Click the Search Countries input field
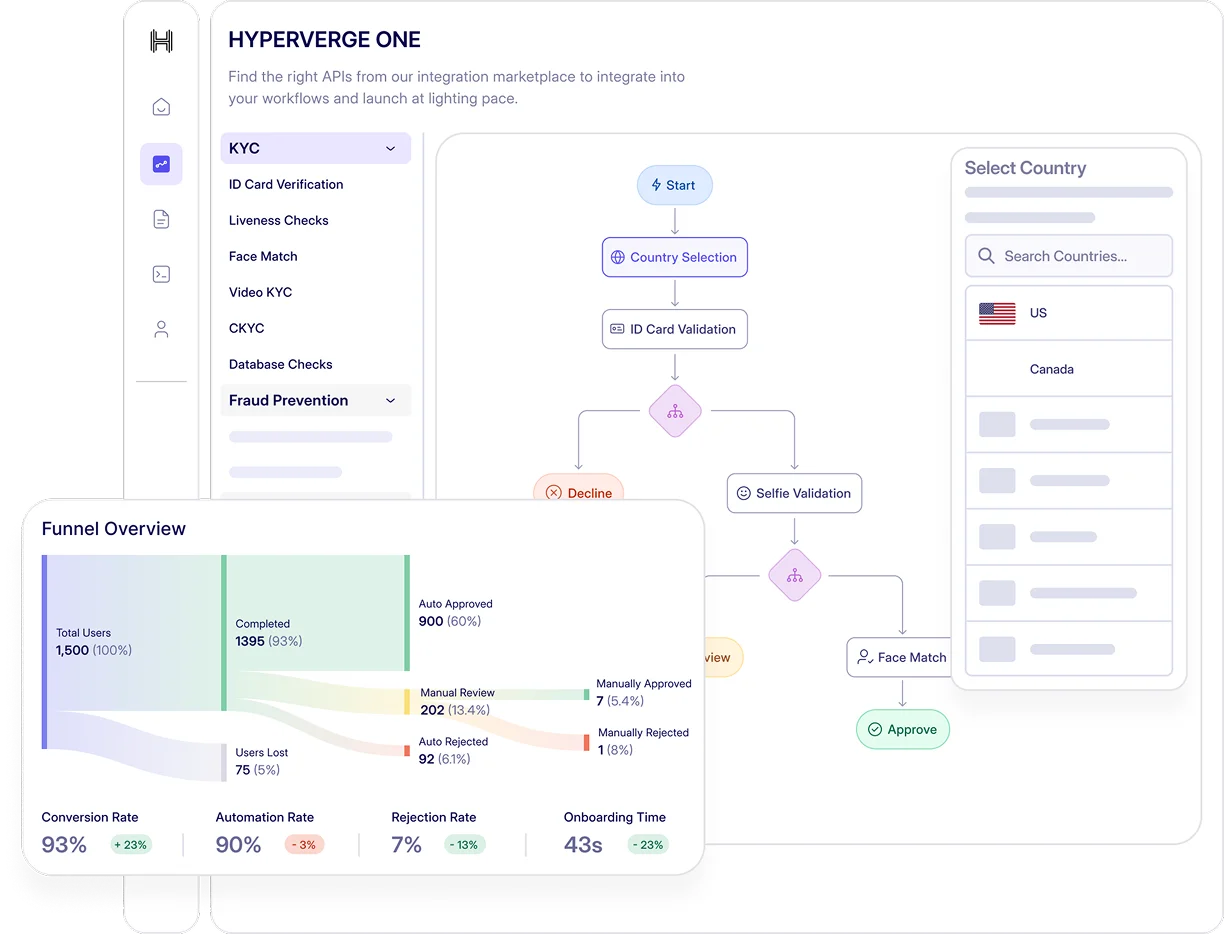 pos(1068,256)
